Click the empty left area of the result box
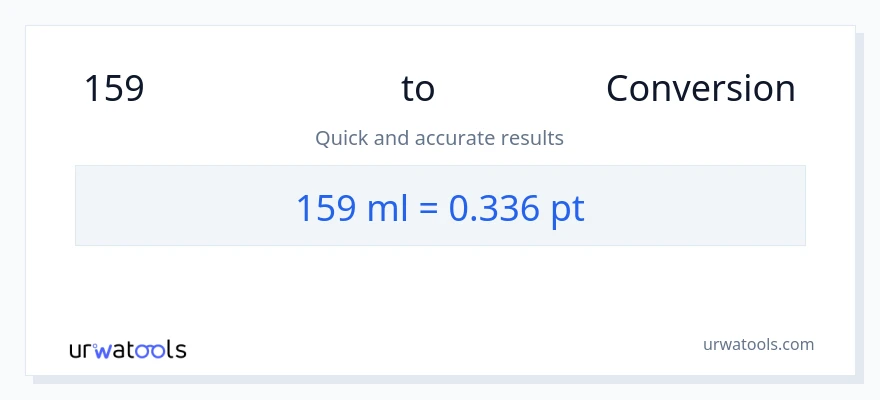This screenshot has height=400, width=880. pos(160,206)
